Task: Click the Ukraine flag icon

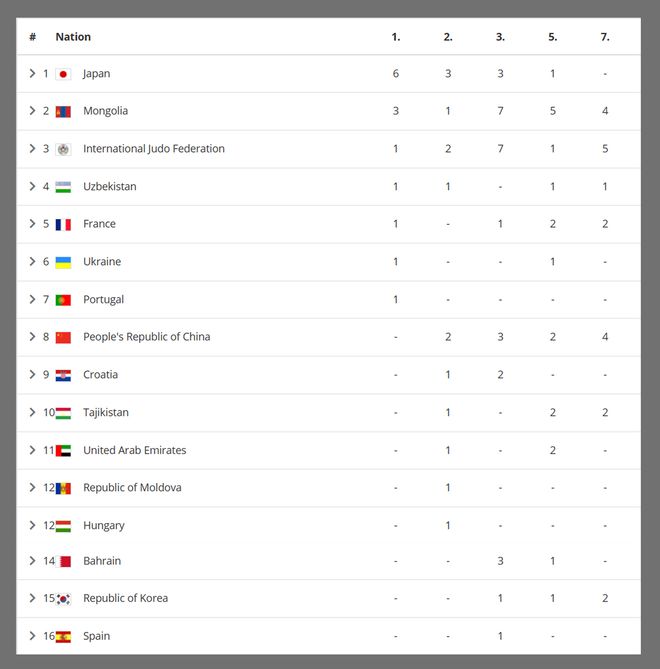Action: (63, 262)
